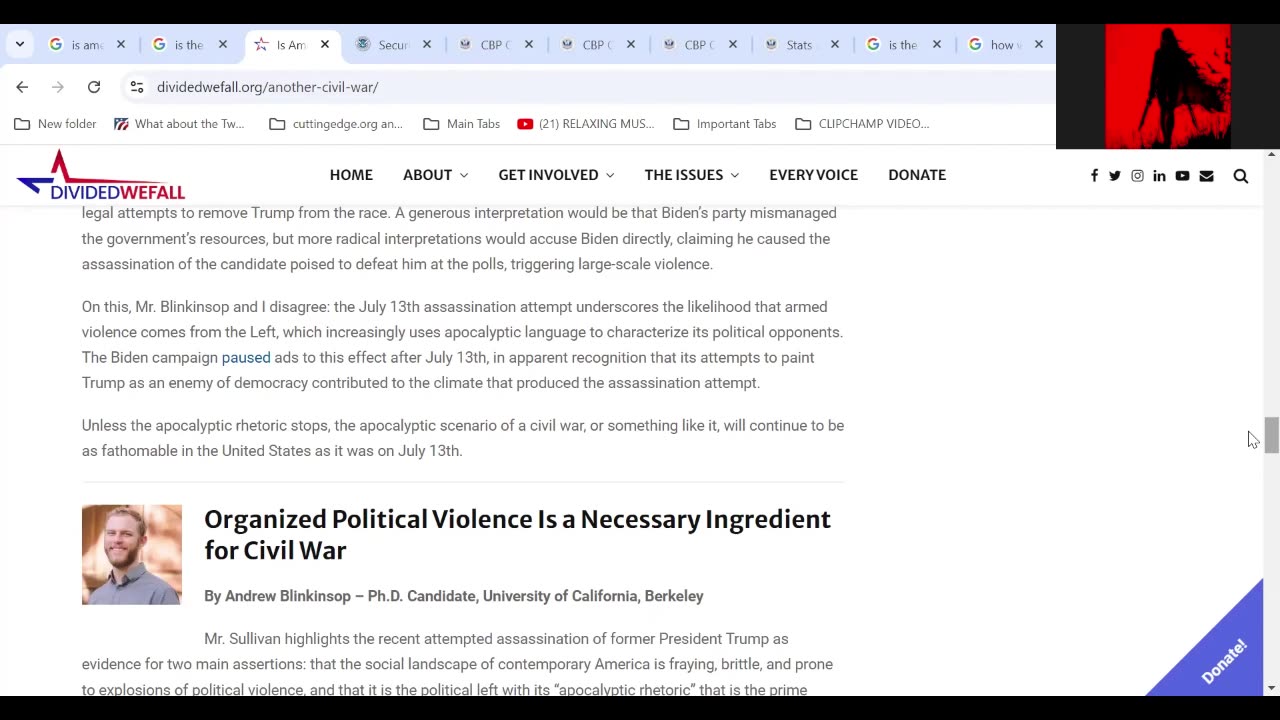This screenshot has width=1280, height=720.
Task: Click the Divided We Fall logo
Action: pos(101,175)
